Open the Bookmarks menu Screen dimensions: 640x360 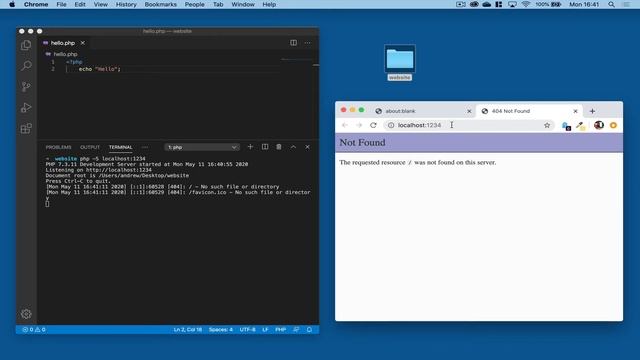160,4
